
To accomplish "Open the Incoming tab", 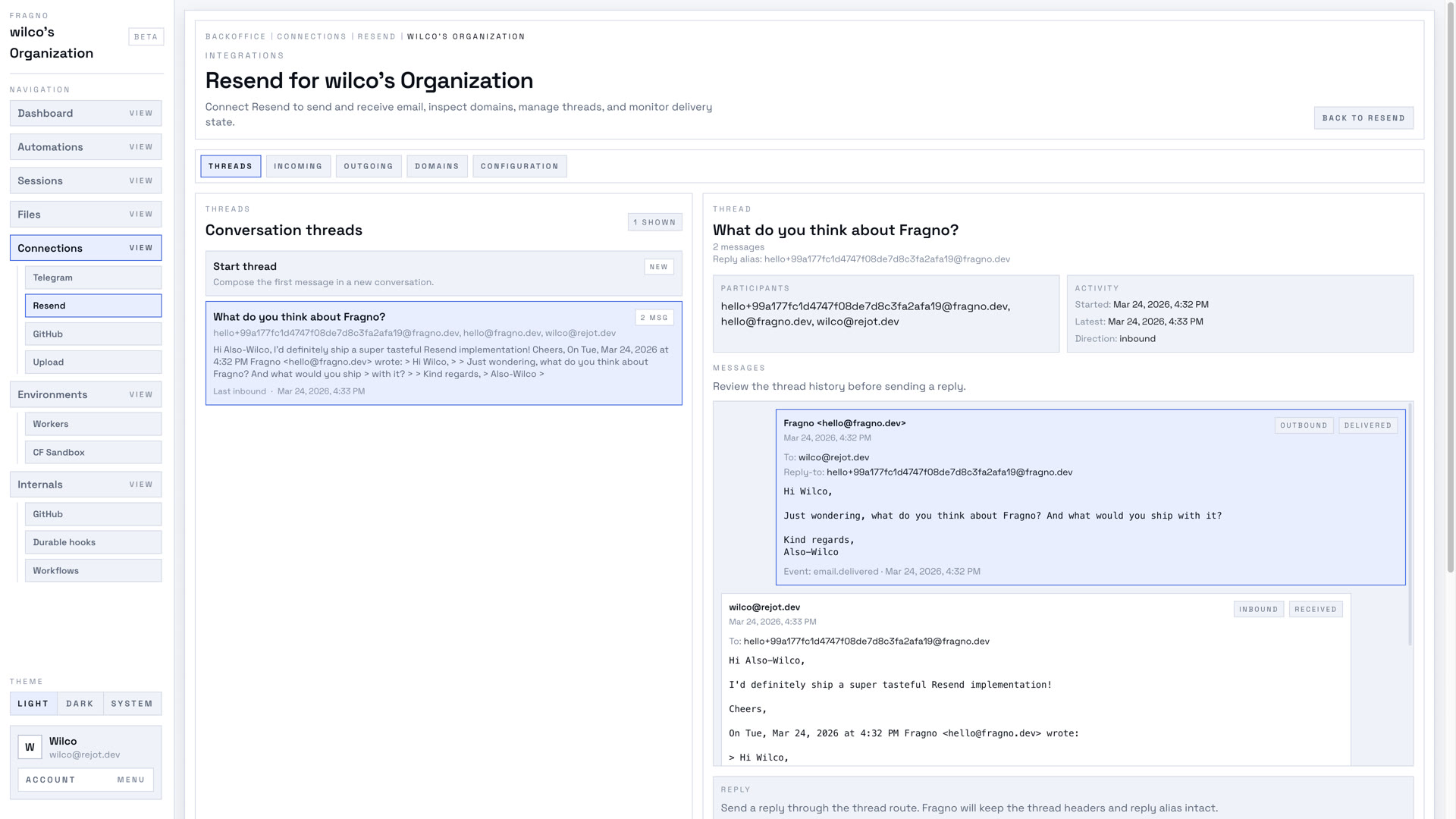I will coord(298,166).
